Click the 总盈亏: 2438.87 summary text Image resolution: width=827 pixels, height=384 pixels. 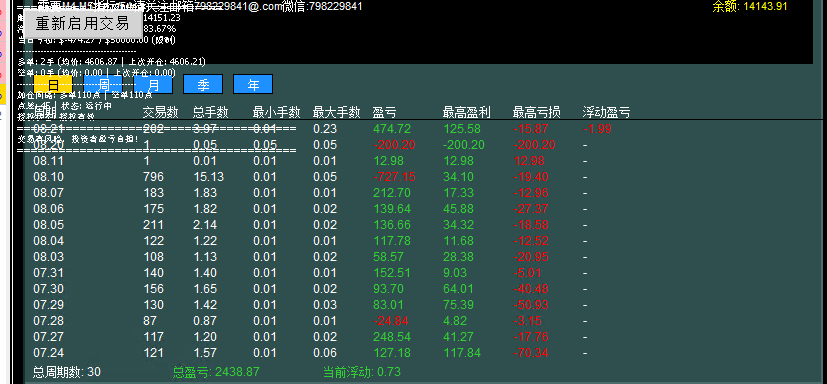click(x=216, y=372)
